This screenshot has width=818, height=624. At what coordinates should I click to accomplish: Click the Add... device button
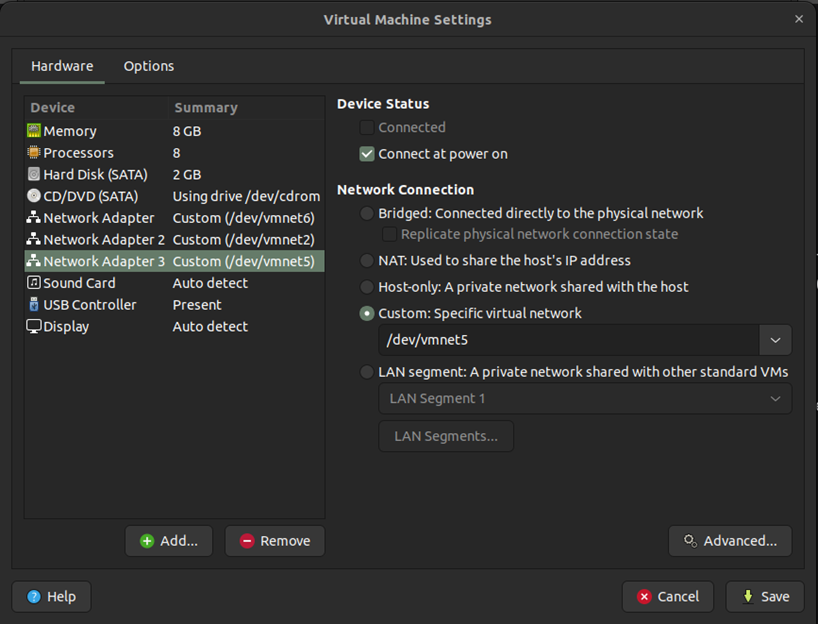(169, 541)
